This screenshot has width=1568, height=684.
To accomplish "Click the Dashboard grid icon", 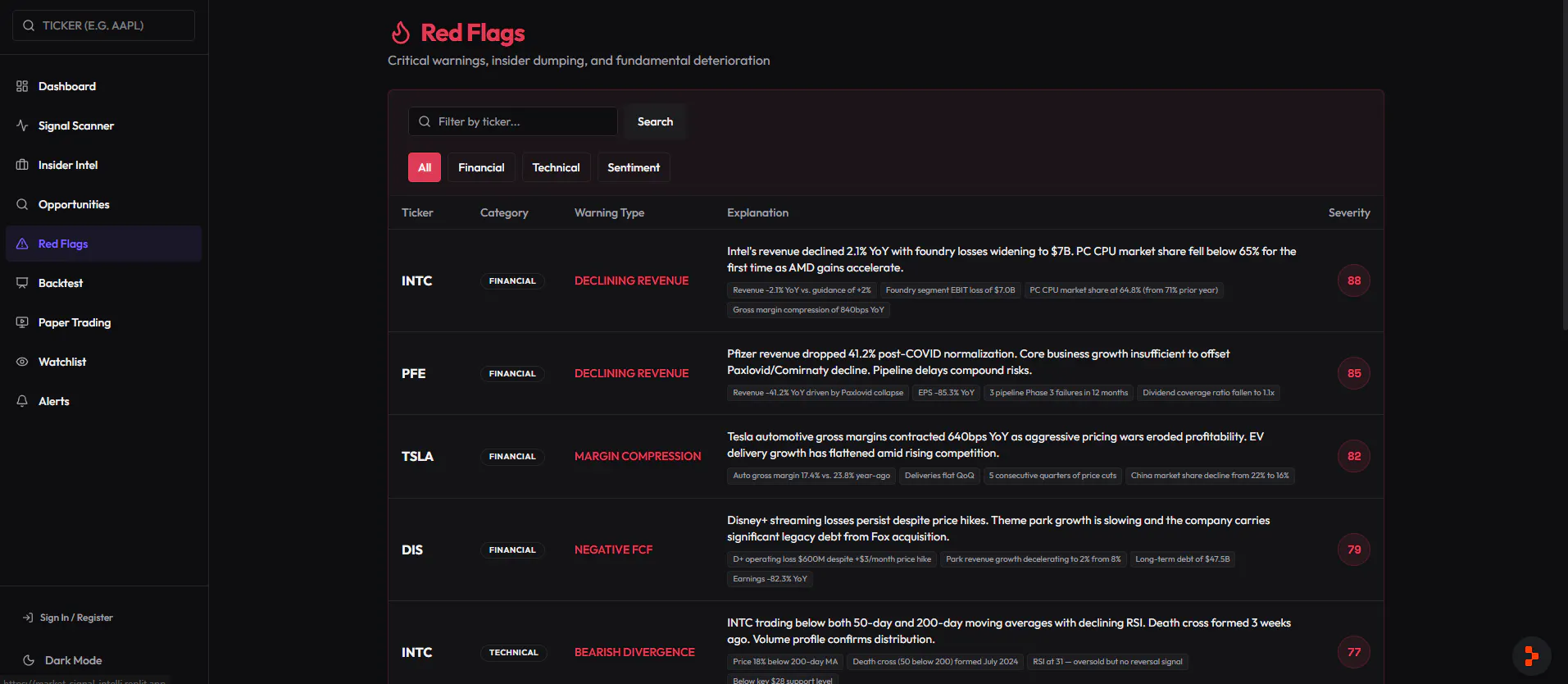I will coord(22,86).
